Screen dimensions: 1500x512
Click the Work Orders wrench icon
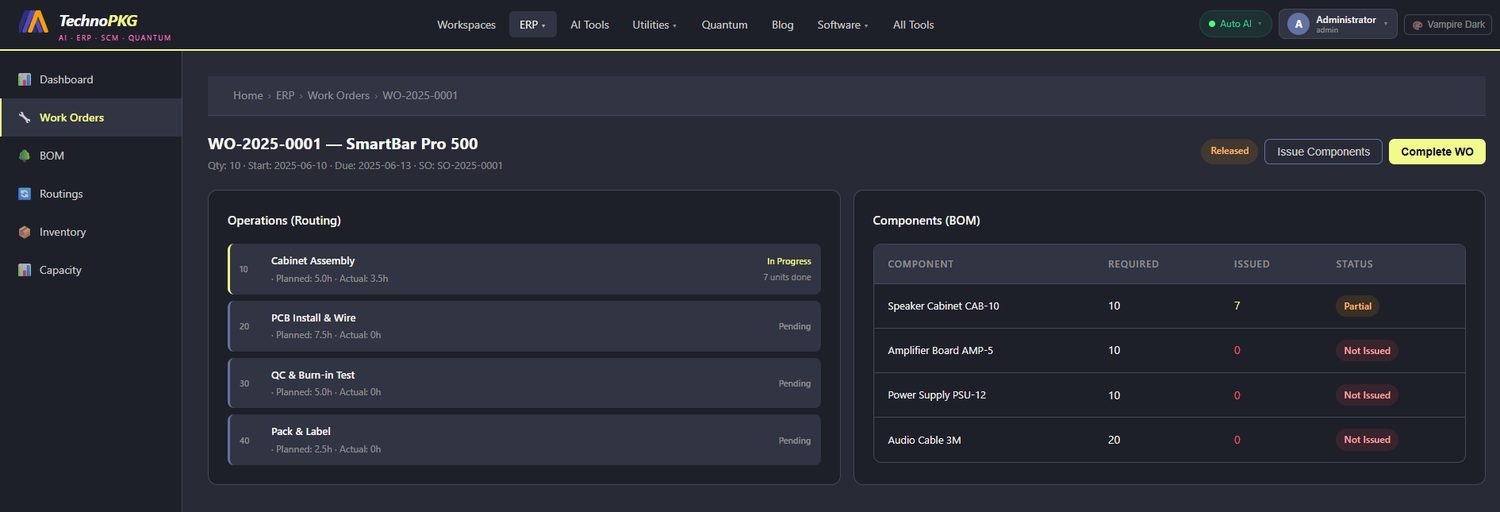pos(25,117)
